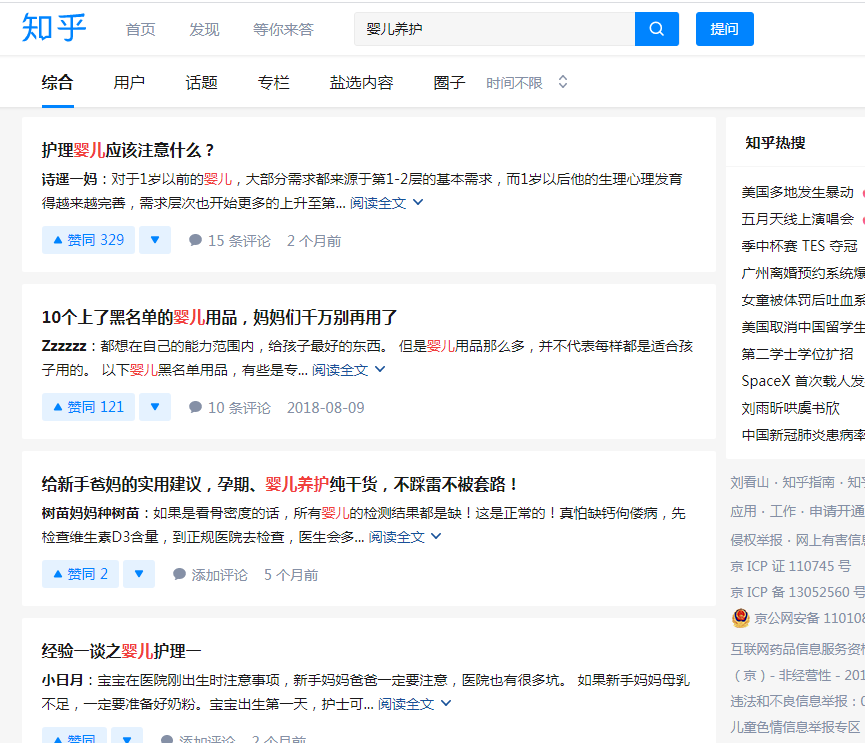Open hot search 美国多地发生暴动
This screenshot has height=743, width=865.
797,192
